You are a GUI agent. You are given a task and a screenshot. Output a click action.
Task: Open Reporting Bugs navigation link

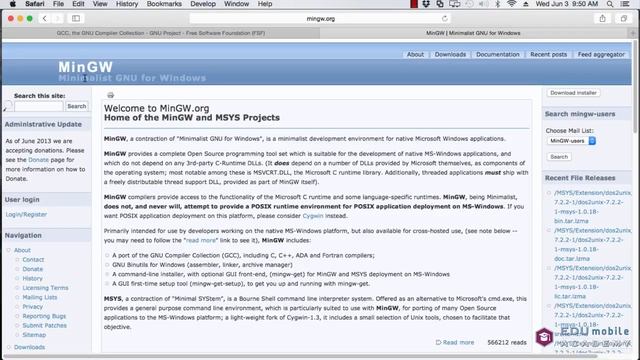[x=44, y=316]
